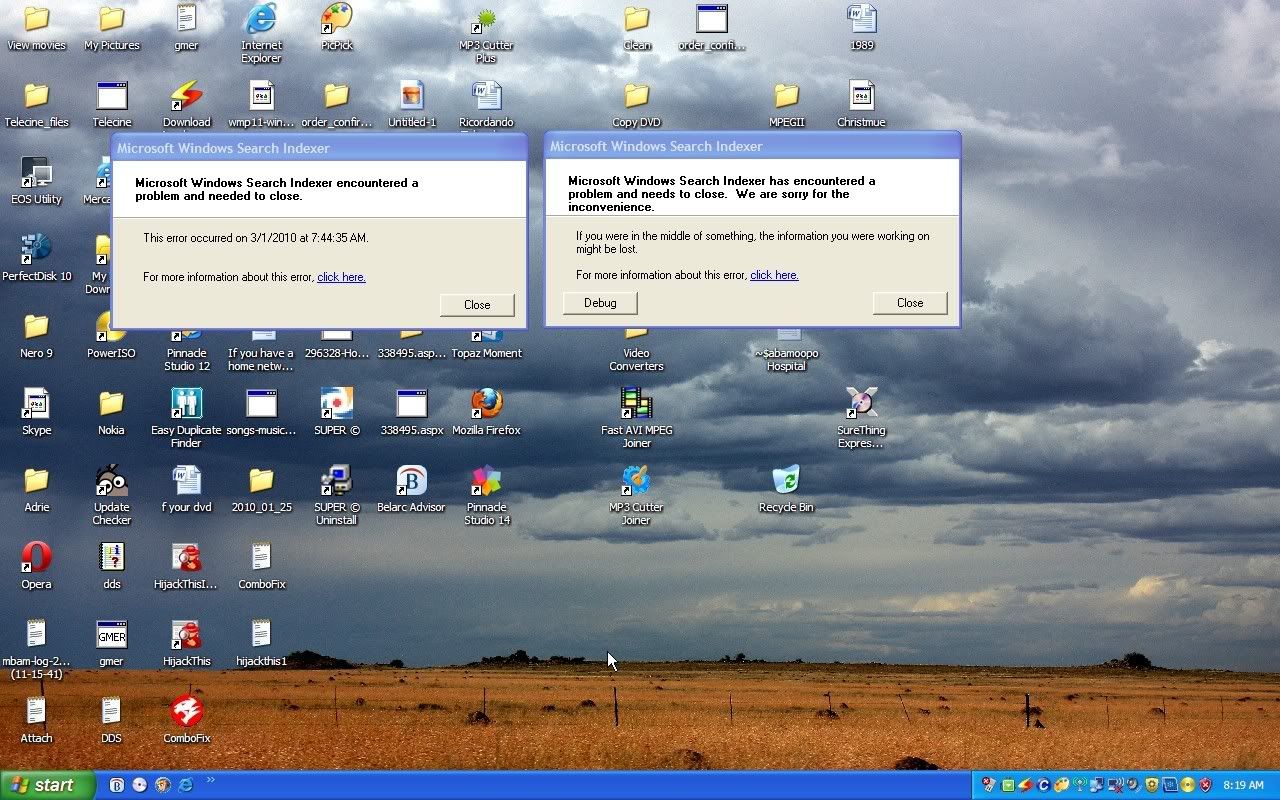The height and width of the screenshot is (800, 1280).
Task: Open the 1989 document
Action: click(x=861, y=27)
